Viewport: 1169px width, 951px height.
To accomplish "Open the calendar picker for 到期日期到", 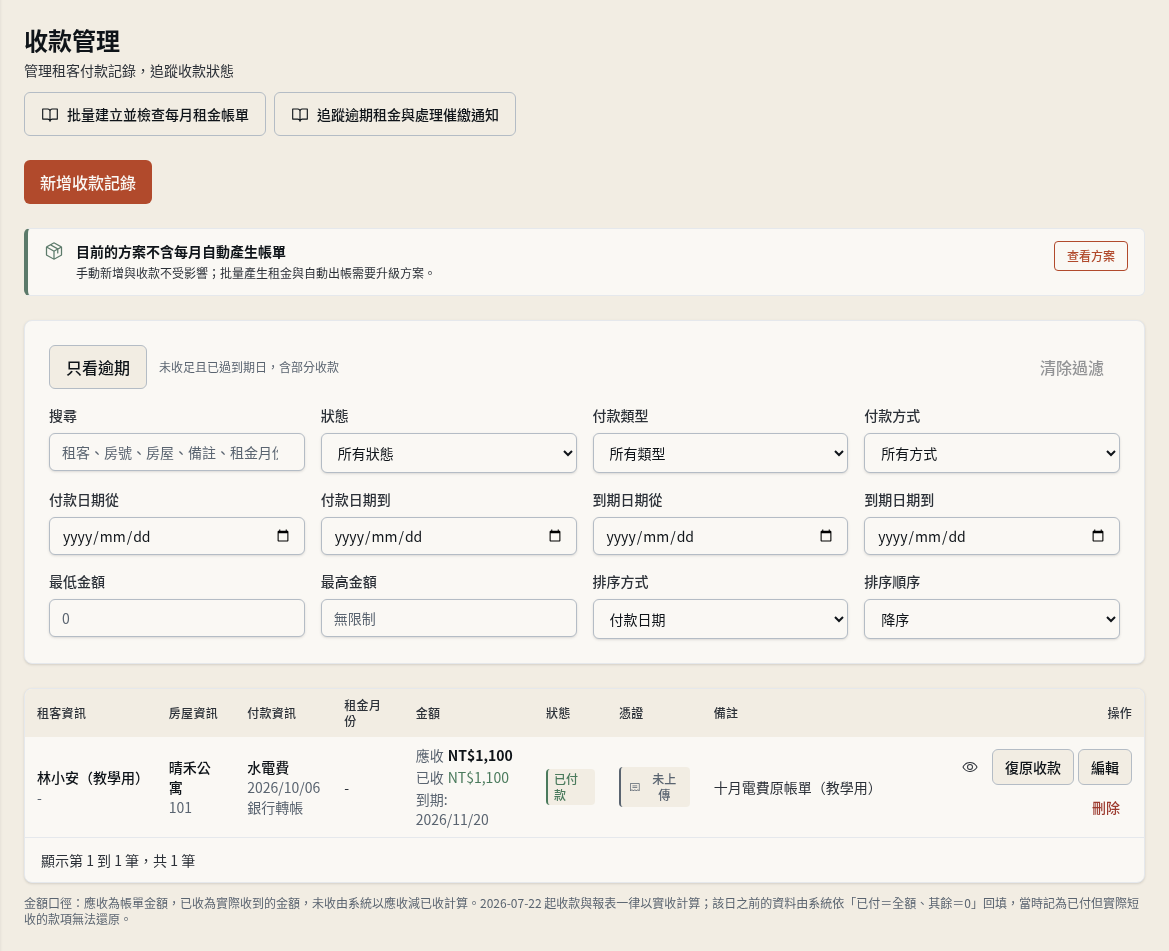I will point(1097,536).
